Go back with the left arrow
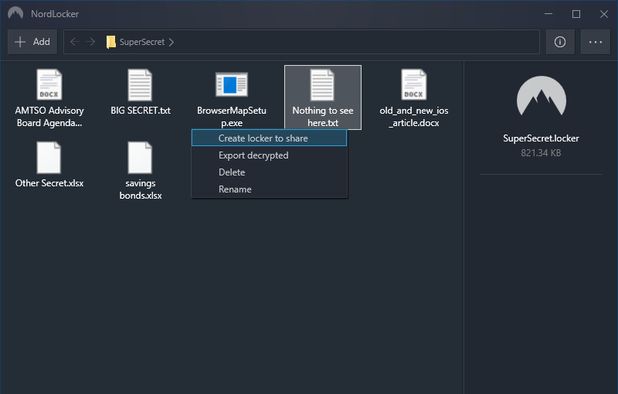This screenshot has width=618, height=394. [x=74, y=42]
